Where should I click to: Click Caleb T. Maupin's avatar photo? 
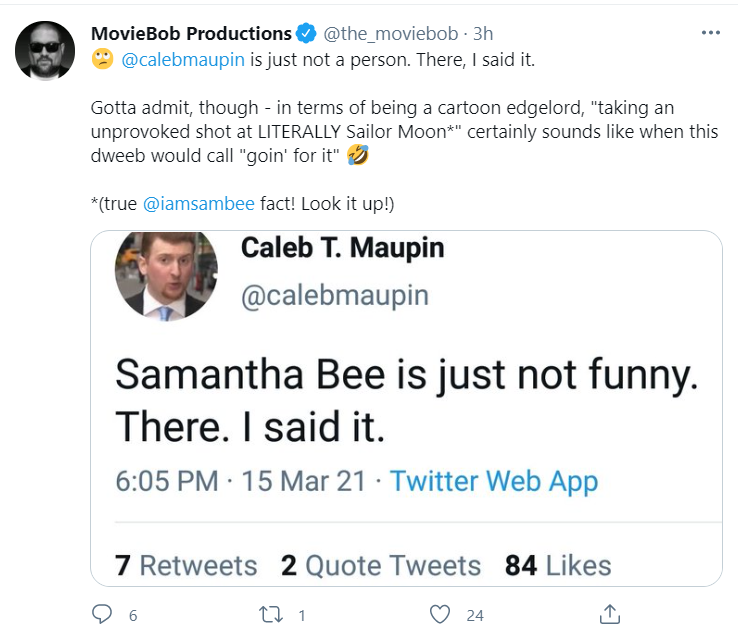[166, 276]
